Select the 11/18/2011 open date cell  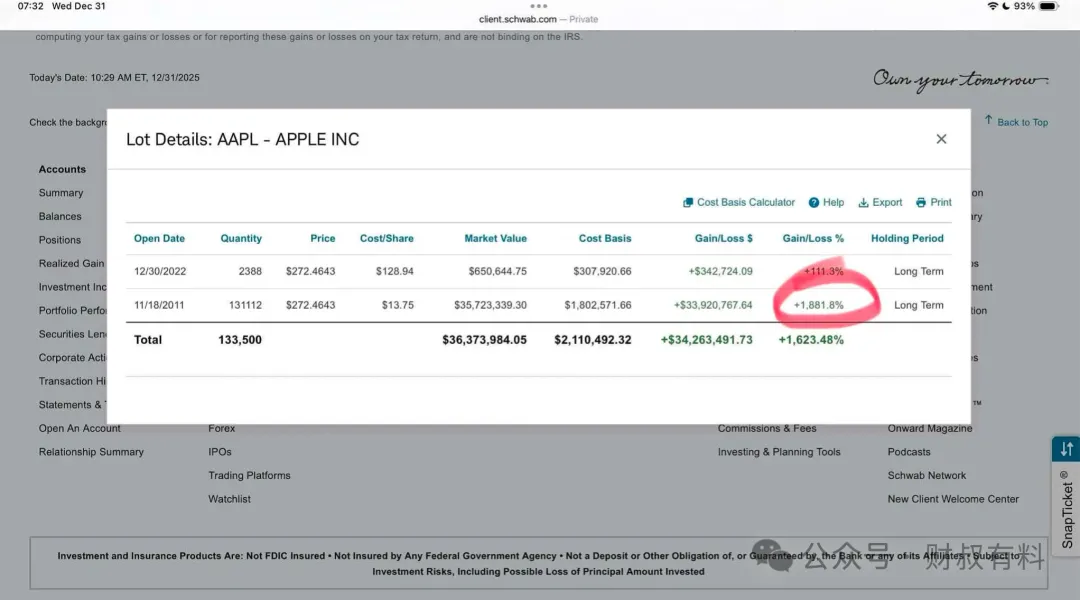[x=159, y=305]
